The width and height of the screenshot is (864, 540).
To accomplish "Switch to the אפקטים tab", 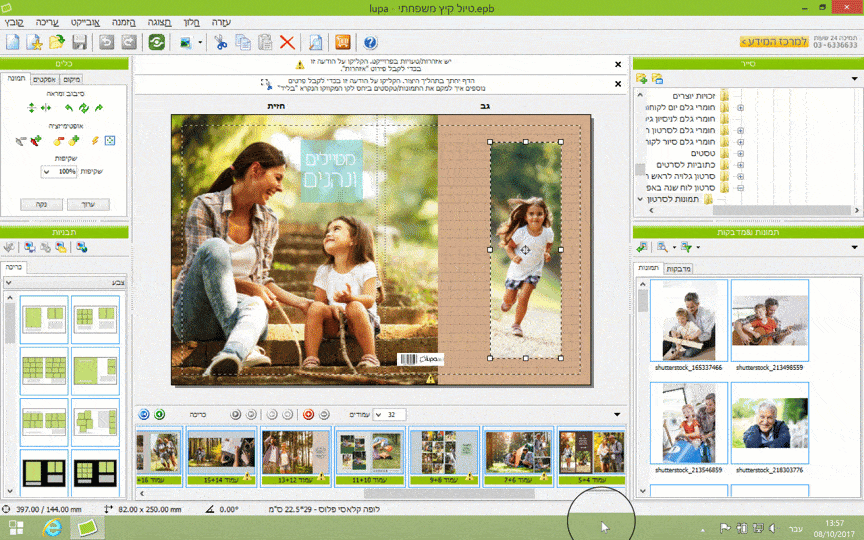I will [x=44, y=79].
